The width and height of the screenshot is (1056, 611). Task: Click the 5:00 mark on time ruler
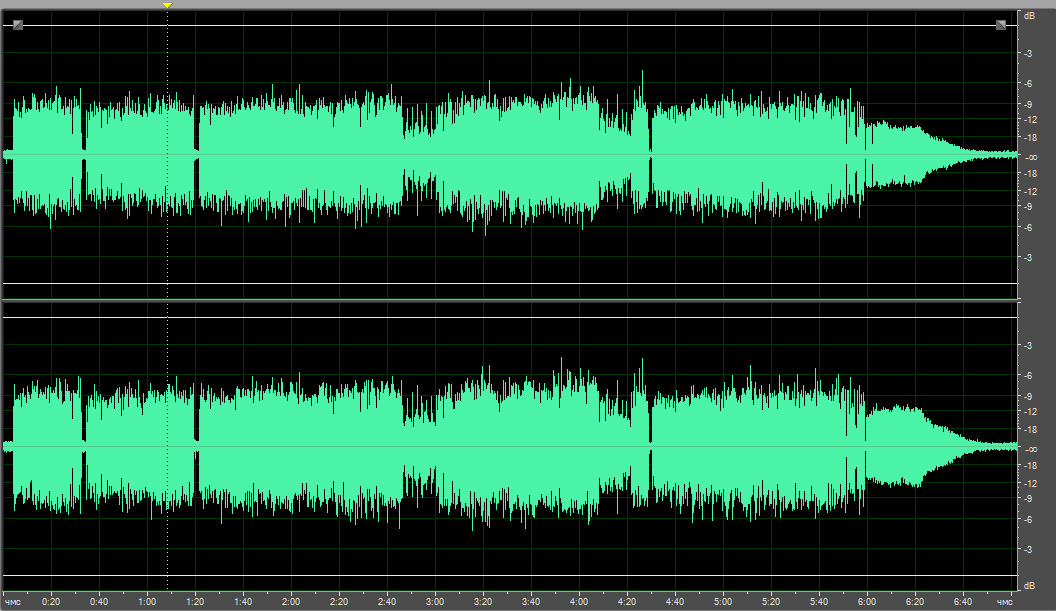pyautogui.click(x=723, y=602)
